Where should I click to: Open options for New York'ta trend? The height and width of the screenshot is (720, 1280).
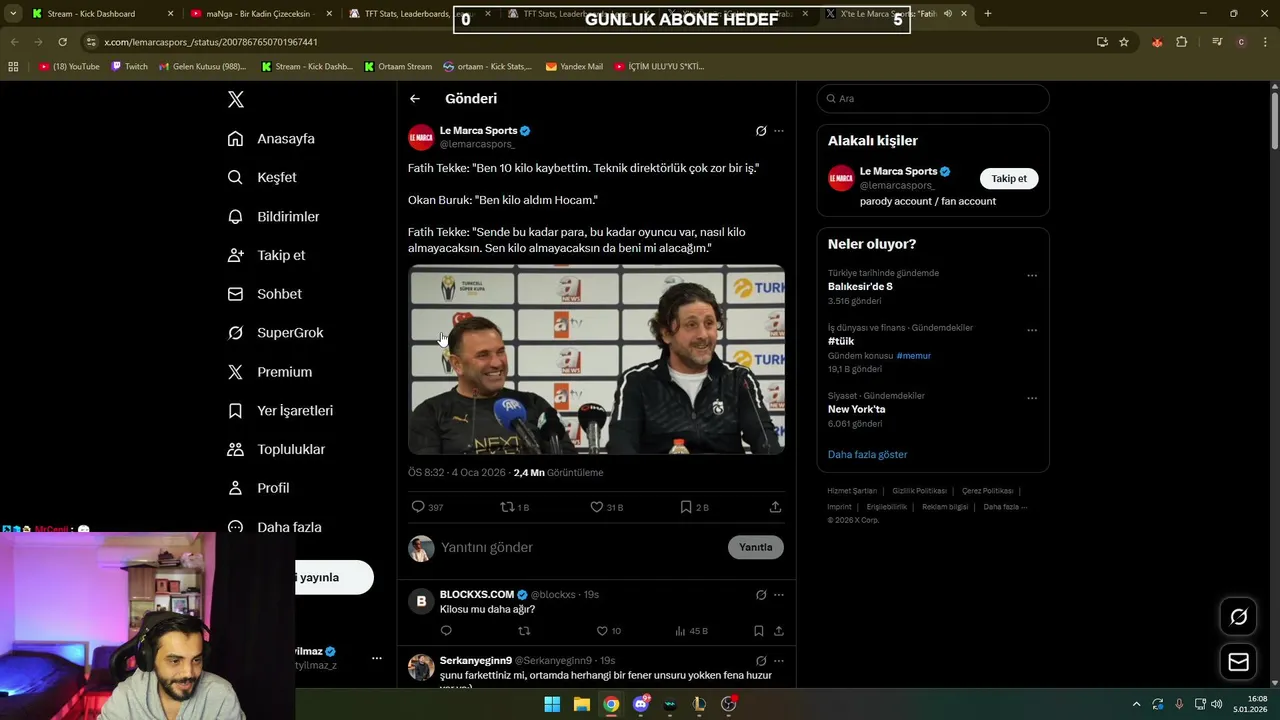click(x=1032, y=398)
